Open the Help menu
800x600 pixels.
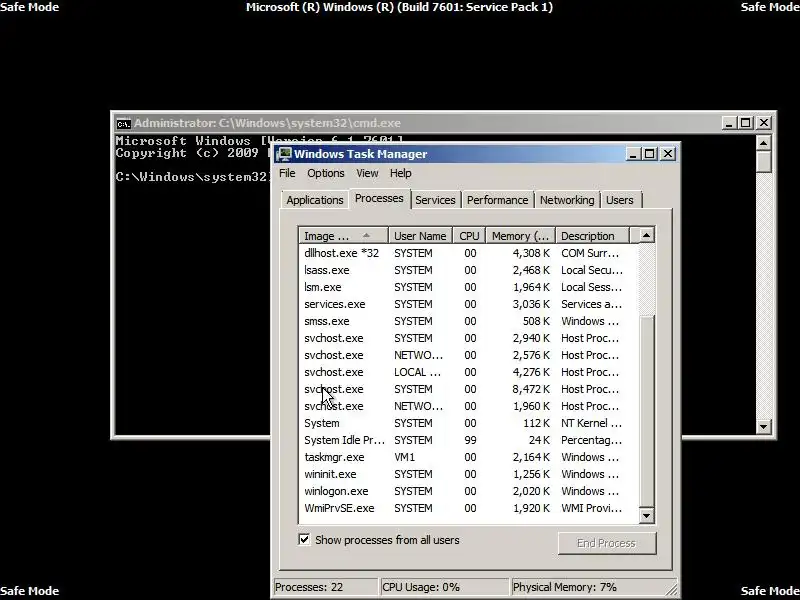pyautogui.click(x=401, y=173)
